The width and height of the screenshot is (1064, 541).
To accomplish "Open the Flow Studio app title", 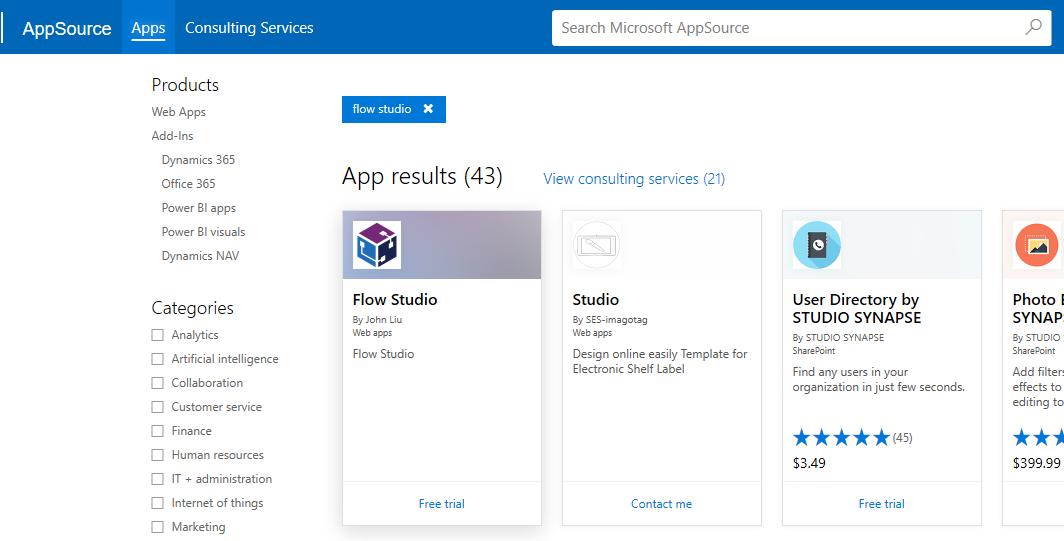I will (395, 299).
